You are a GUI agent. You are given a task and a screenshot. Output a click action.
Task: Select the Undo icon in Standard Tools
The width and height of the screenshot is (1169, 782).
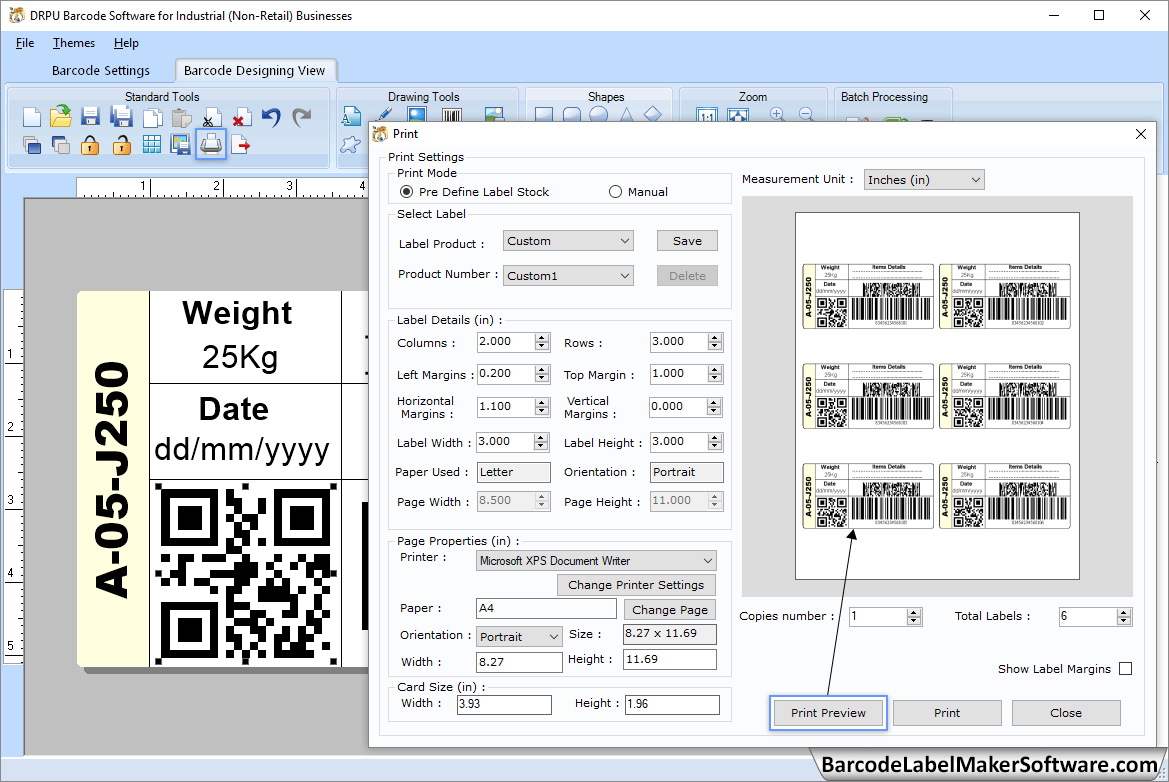tap(271, 115)
